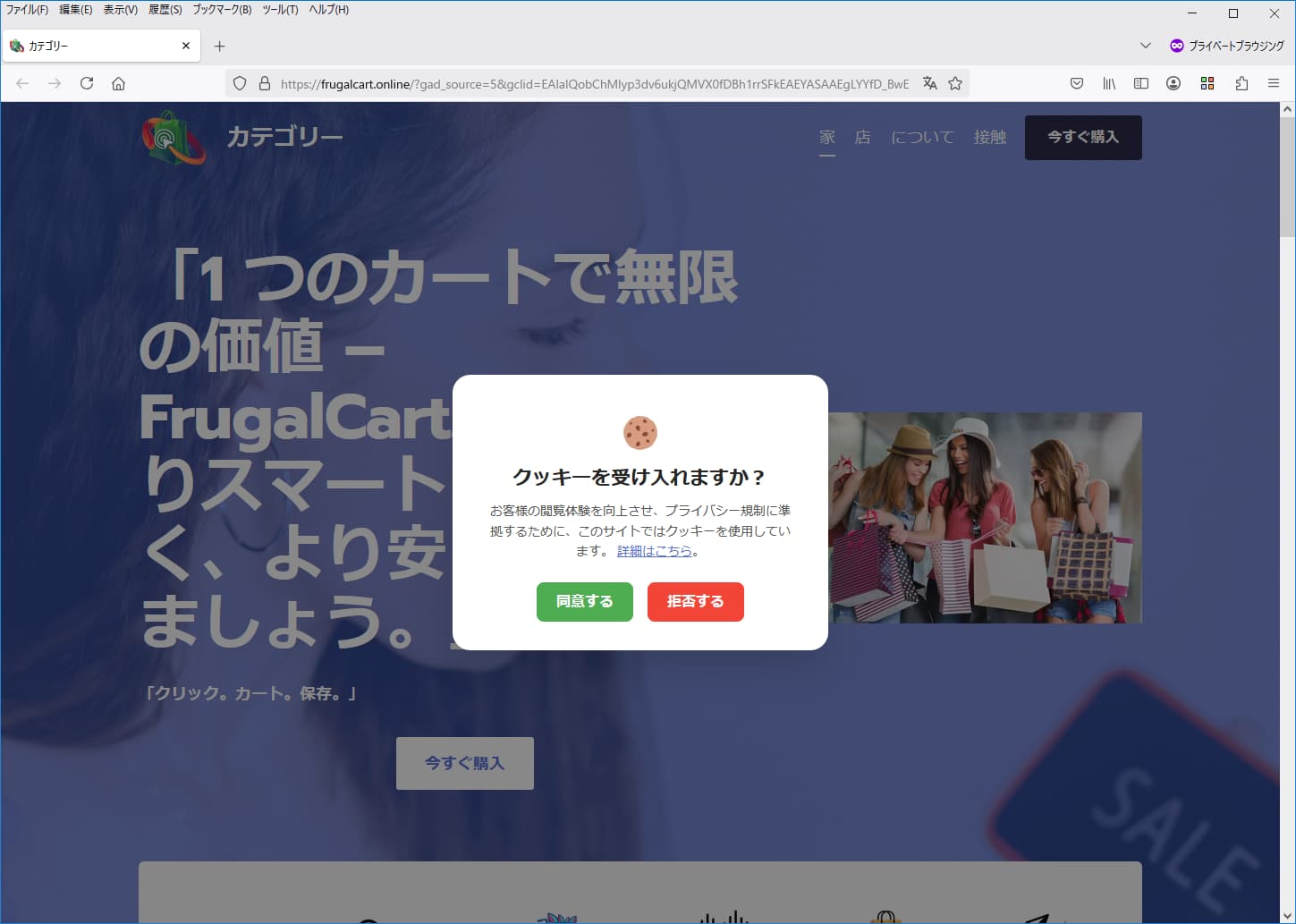Toggle the sidebar icon
Screen dimensions: 1296x924
coord(1141,83)
